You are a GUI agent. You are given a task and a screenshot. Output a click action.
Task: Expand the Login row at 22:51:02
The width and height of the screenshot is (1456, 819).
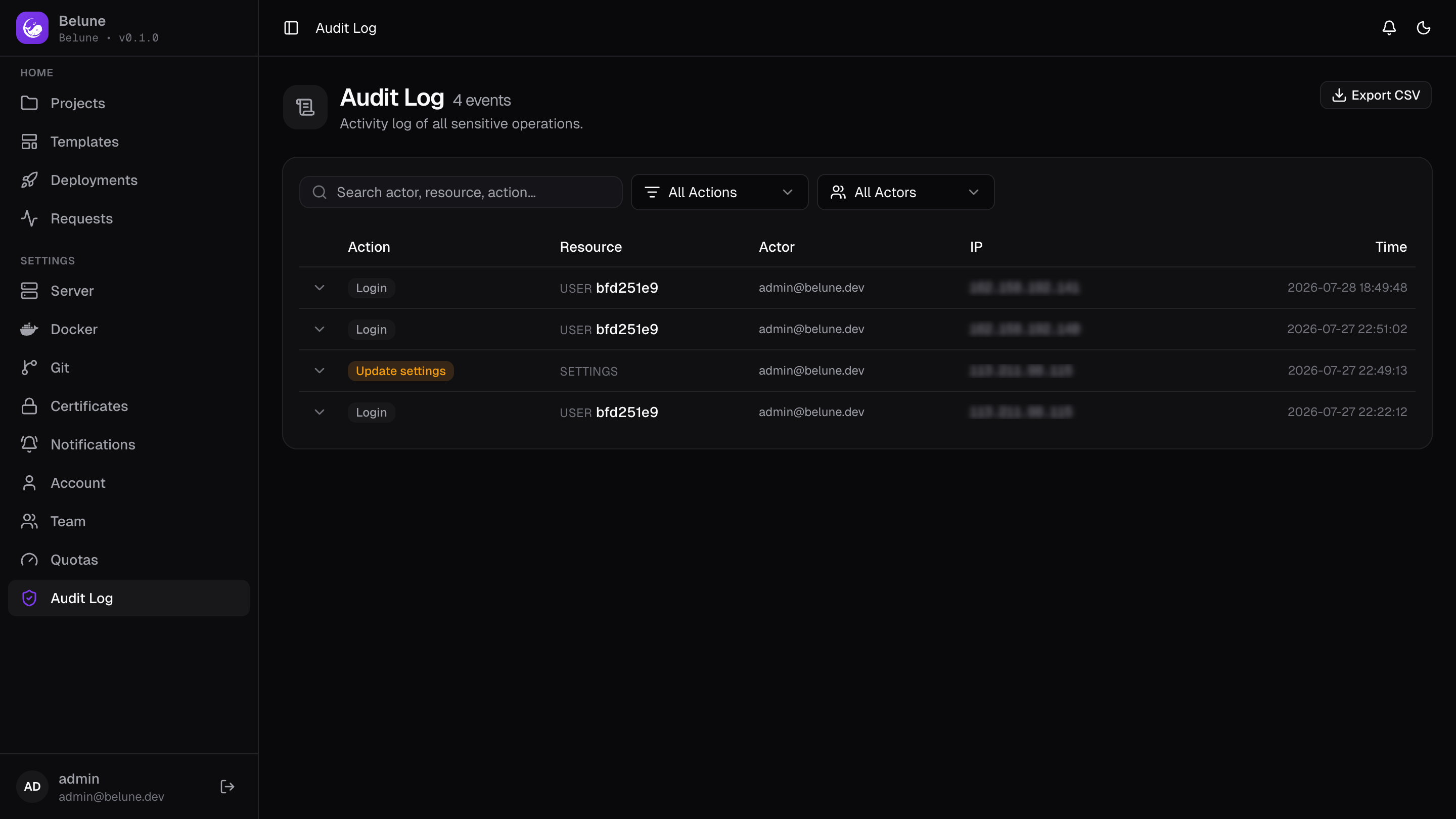tap(320, 329)
